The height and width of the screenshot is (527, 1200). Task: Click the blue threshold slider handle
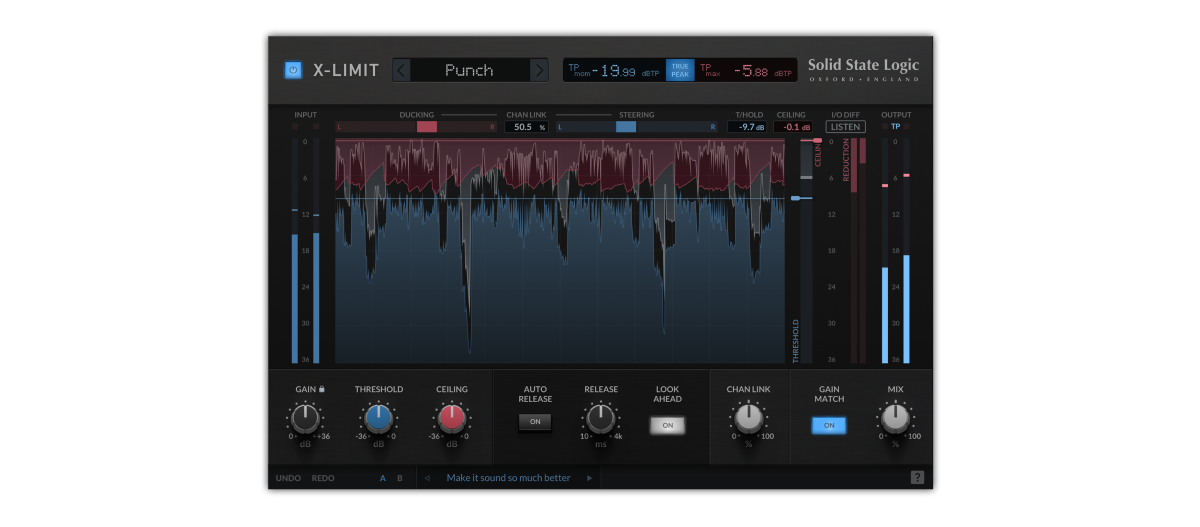[x=797, y=198]
